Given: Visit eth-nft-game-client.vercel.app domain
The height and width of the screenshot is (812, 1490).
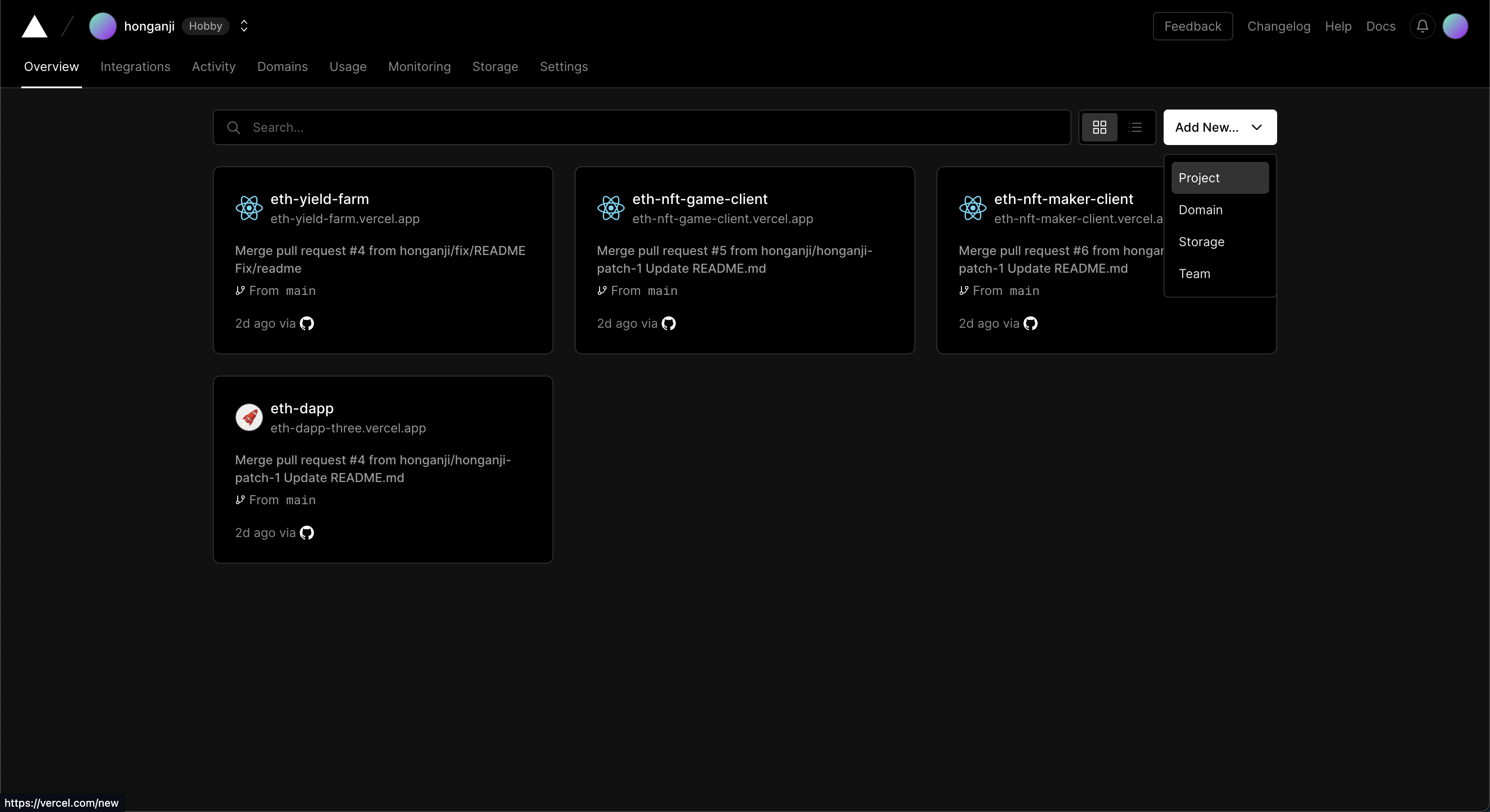Looking at the screenshot, I should click(x=723, y=219).
